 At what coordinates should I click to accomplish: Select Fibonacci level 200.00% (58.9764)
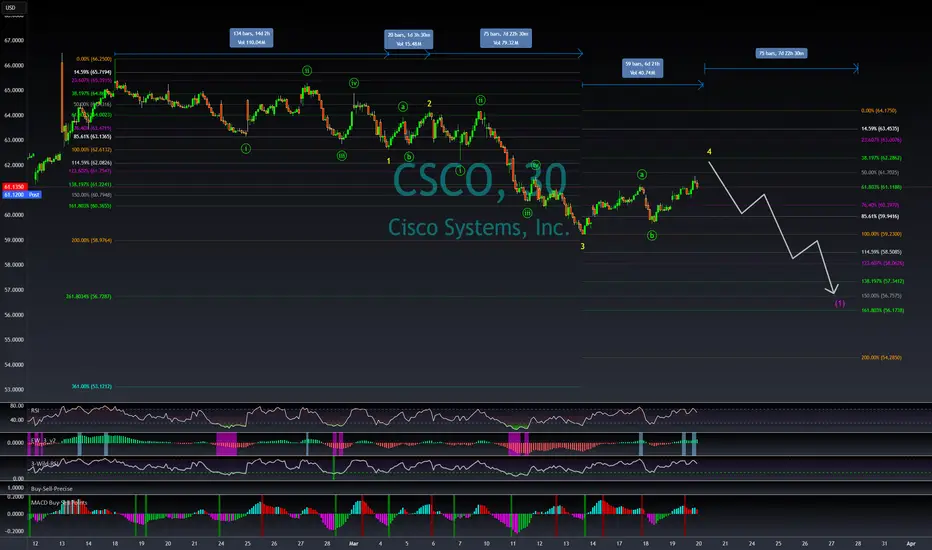click(92, 240)
